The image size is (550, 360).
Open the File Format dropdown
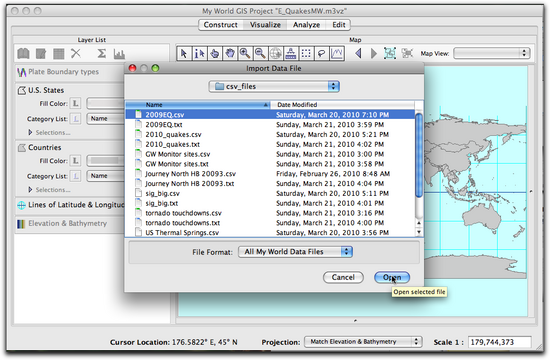[x=295, y=252]
